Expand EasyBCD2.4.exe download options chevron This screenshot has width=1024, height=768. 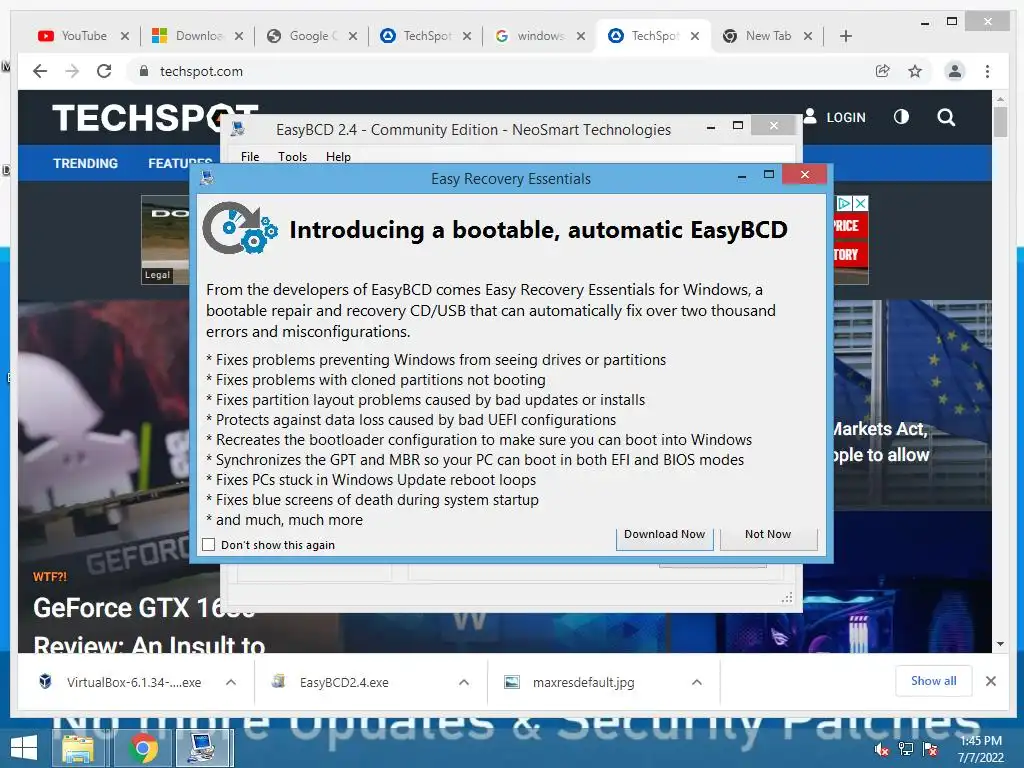click(464, 682)
